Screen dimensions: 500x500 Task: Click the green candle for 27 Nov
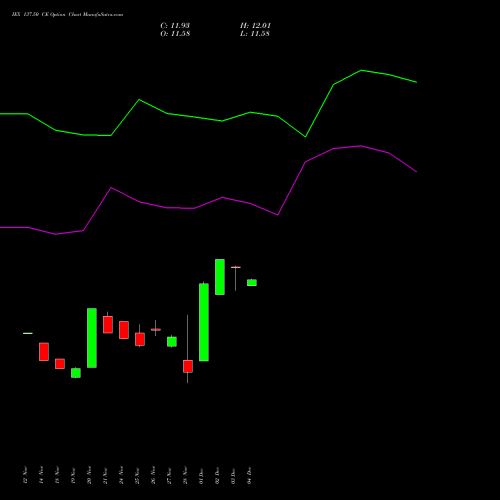point(172,342)
